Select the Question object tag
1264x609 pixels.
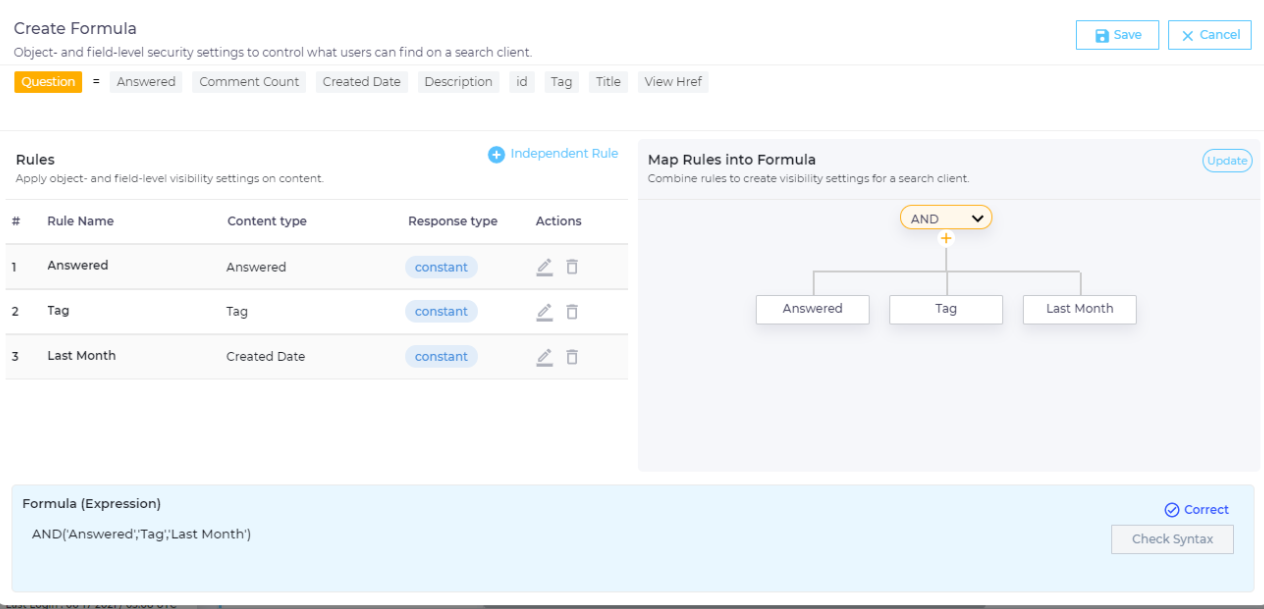(48, 82)
